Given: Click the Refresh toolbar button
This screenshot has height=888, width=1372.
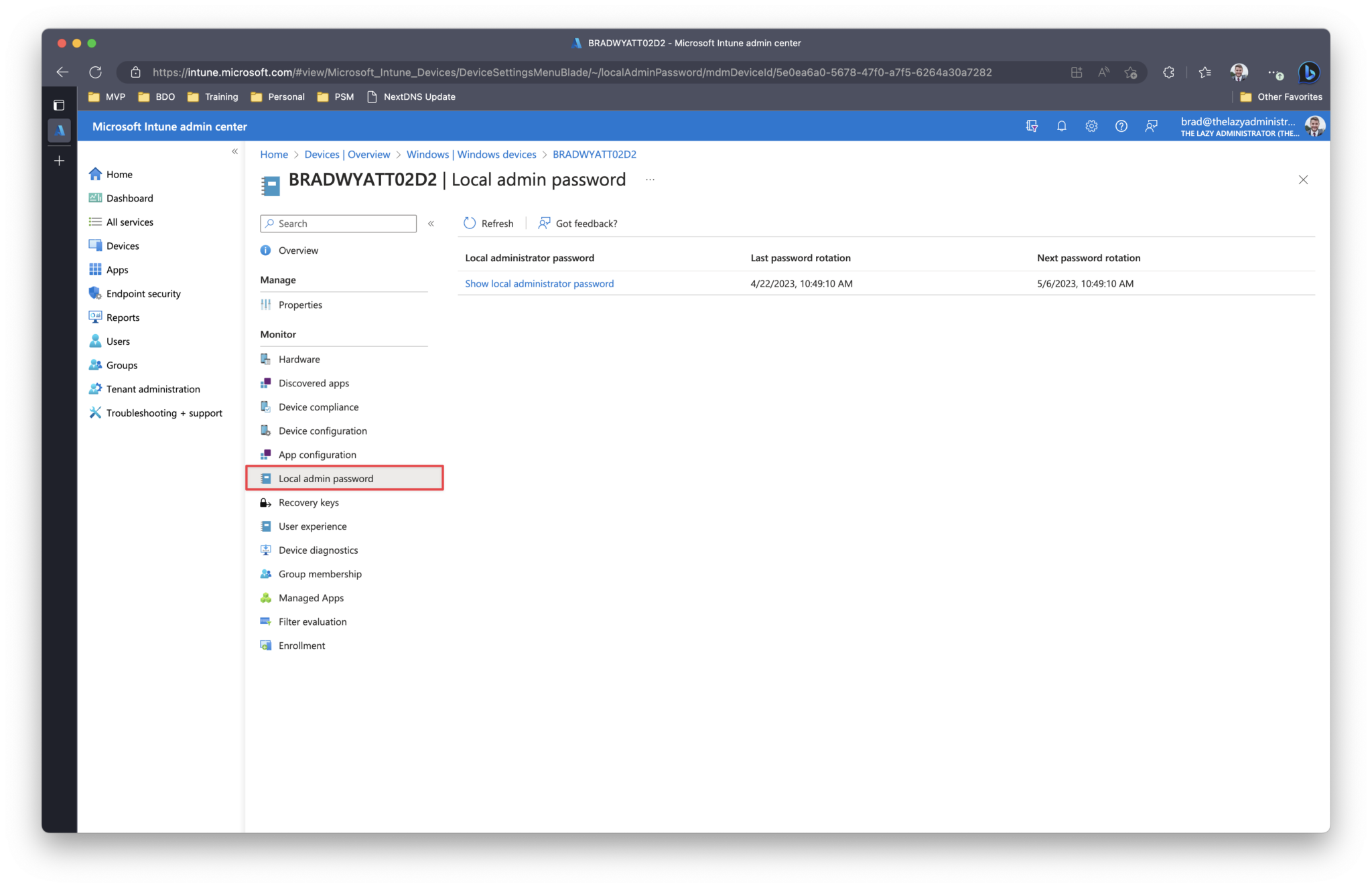Looking at the screenshot, I should [488, 224].
